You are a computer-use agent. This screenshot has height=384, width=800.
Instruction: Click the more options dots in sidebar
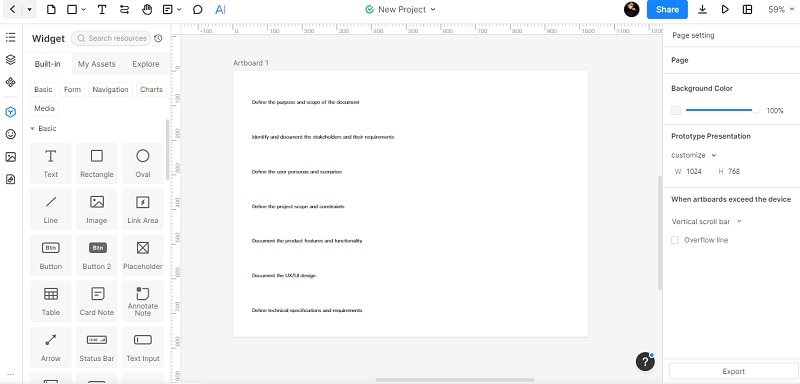(11, 375)
